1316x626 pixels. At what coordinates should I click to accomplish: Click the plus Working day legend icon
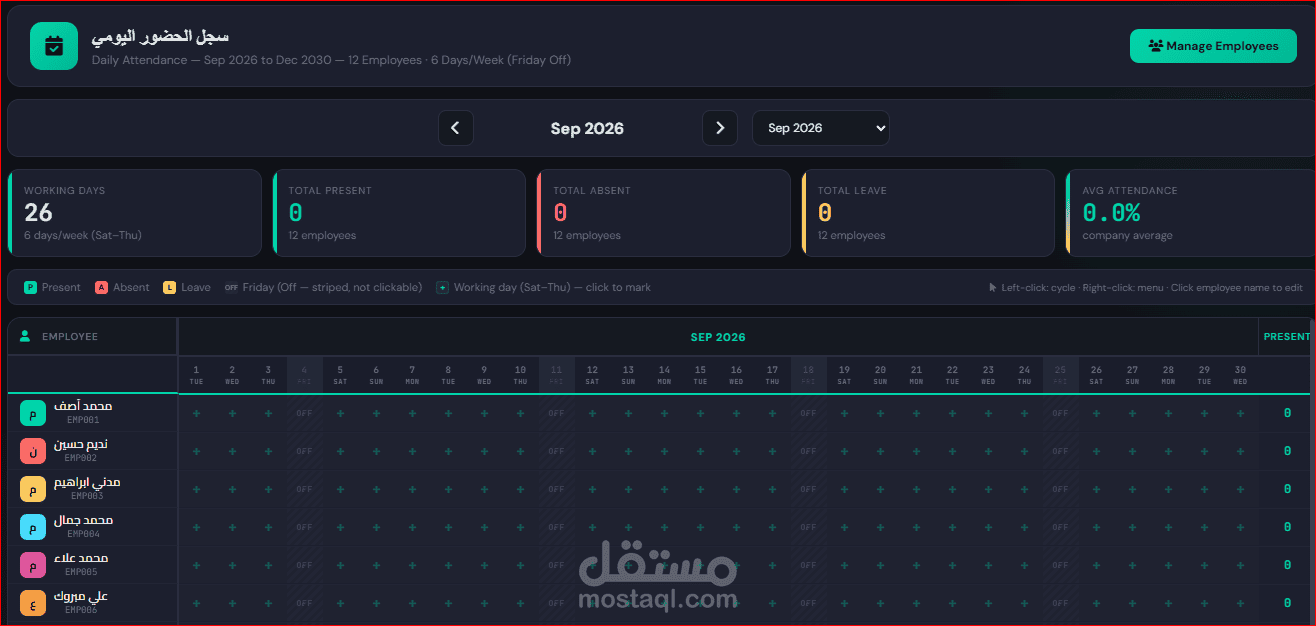442,287
